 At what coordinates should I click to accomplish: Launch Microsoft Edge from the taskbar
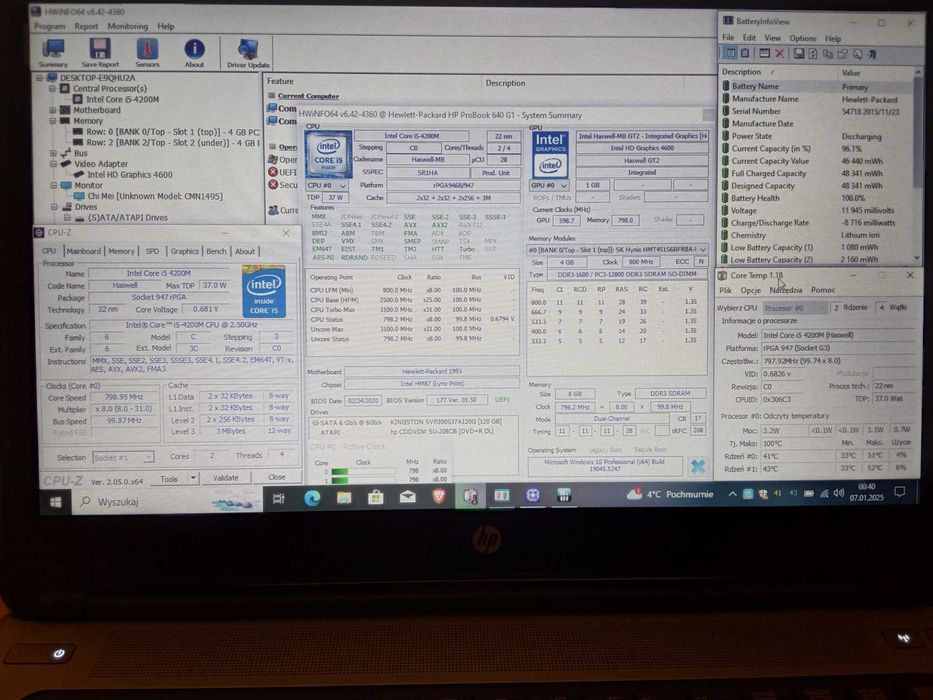[312, 498]
